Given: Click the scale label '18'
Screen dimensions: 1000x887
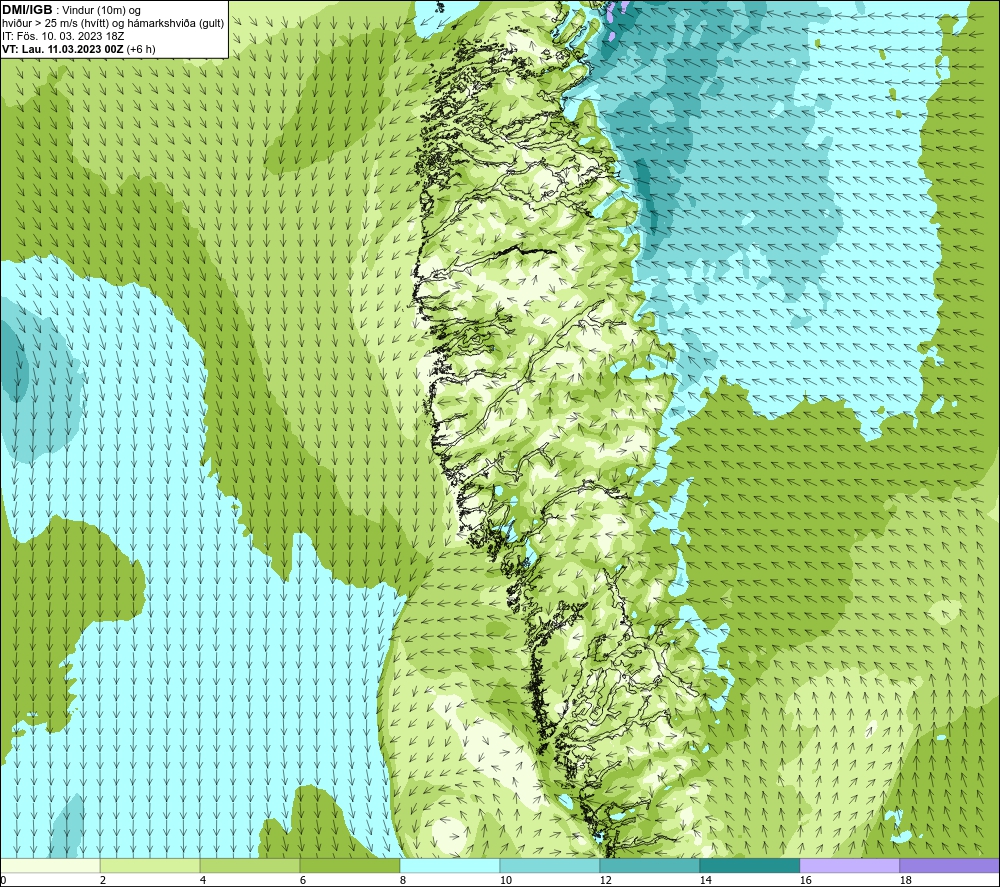Looking at the screenshot, I should (905, 880).
